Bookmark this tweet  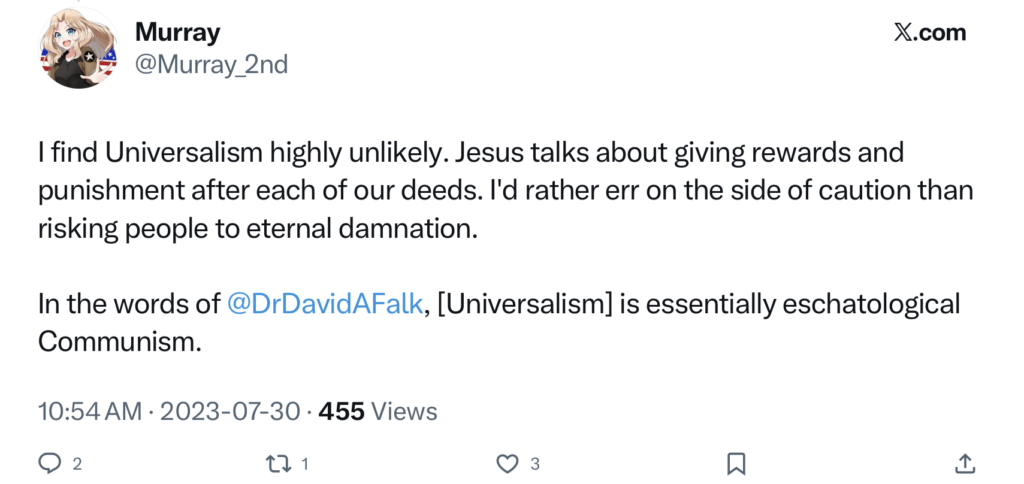pyautogui.click(x=736, y=463)
